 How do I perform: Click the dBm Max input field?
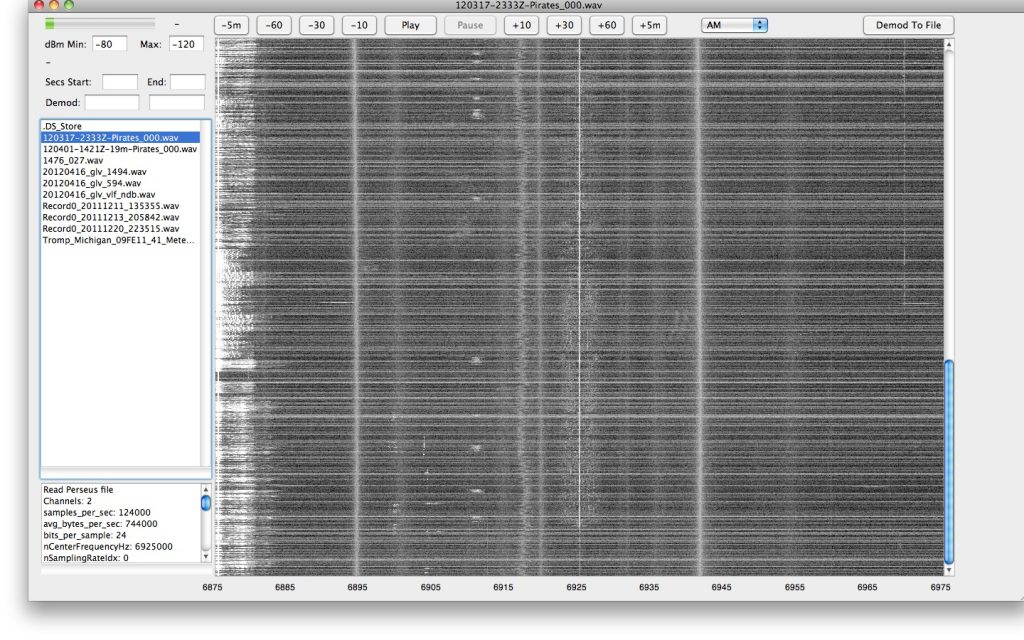pyautogui.click(x=186, y=44)
